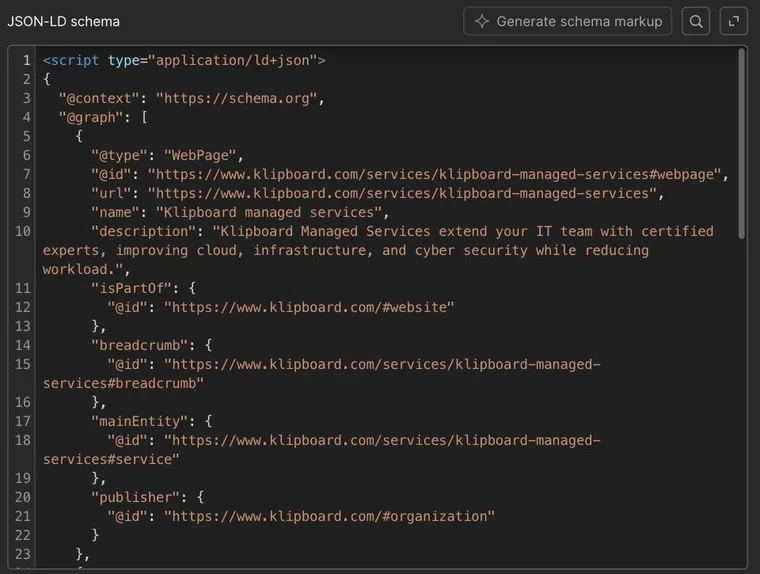Click the "@type" key on line 6
The height and width of the screenshot is (574, 760).
pyautogui.click(x=120, y=156)
